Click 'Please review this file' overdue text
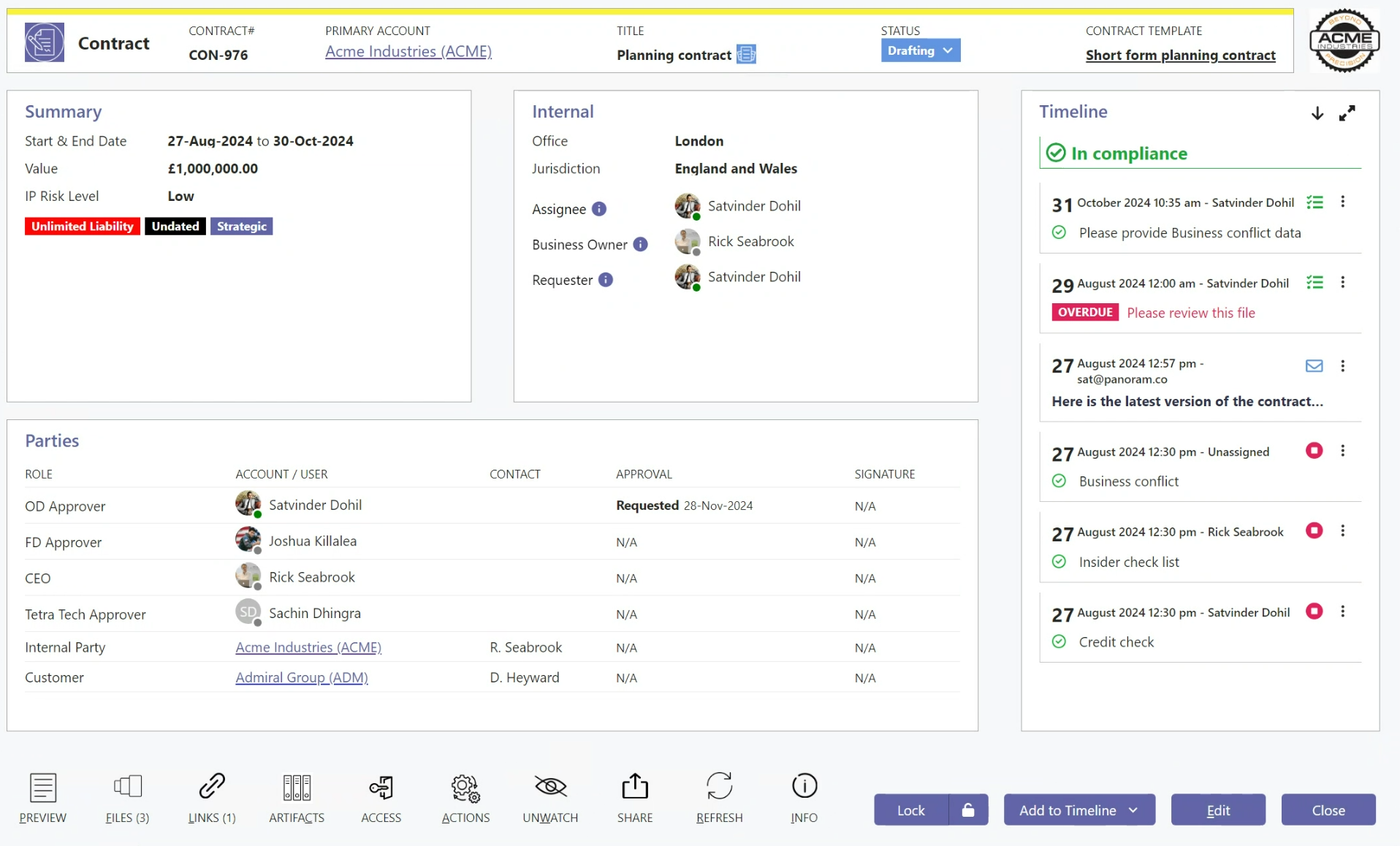This screenshot has width=1400, height=846. click(1191, 313)
